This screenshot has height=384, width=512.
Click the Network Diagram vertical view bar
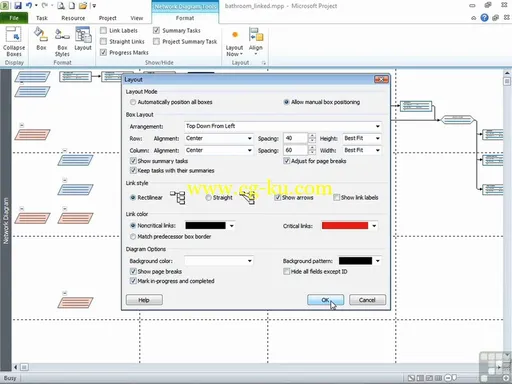(x=6, y=220)
